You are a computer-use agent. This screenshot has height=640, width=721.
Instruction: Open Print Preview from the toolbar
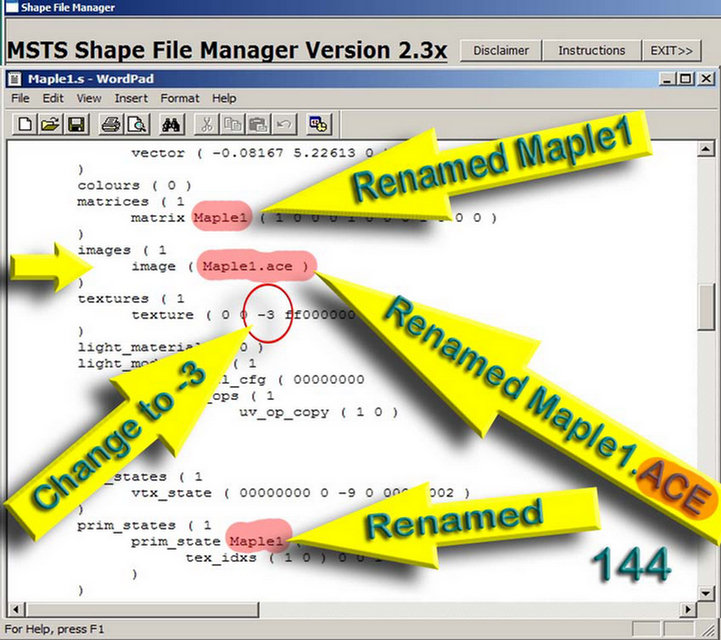(x=137, y=124)
